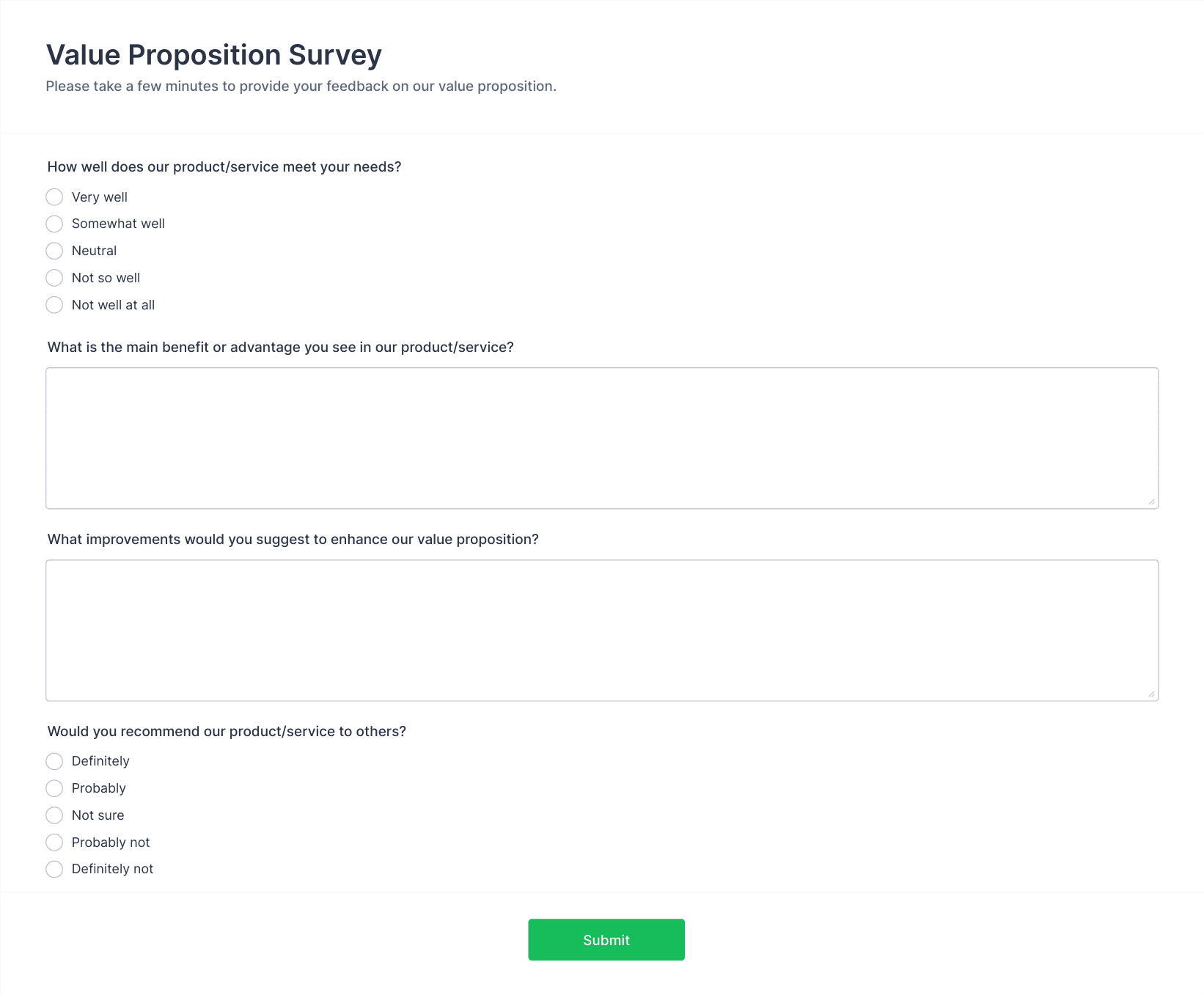The height and width of the screenshot is (995, 1204).
Task: Choose "Definitely not" recommendation option
Action: point(54,869)
